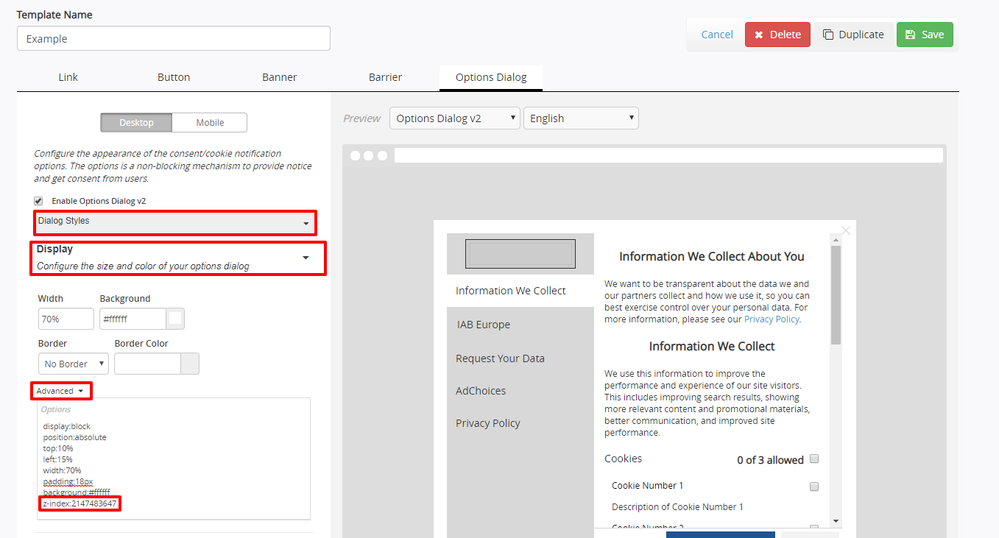999x538 pixels.
Task: Toggle the Cookie Number 1 checkbox
Action: [x=814, y=486]
